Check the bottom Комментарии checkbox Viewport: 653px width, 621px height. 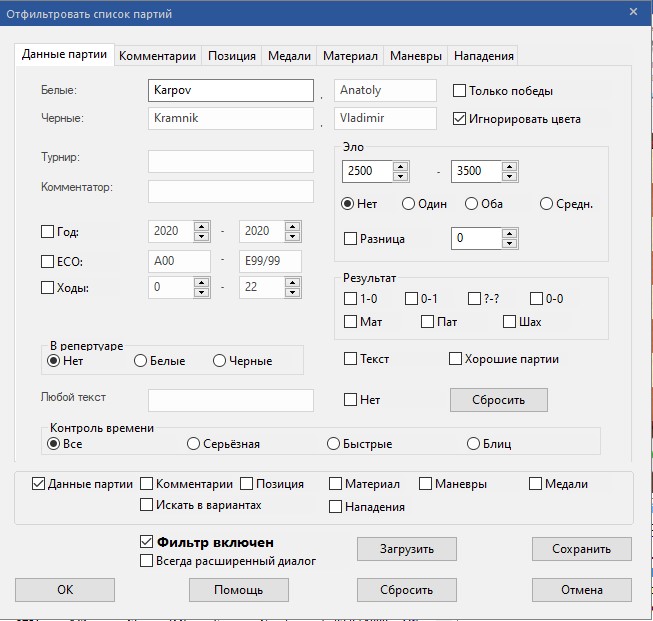click(146, 484)
